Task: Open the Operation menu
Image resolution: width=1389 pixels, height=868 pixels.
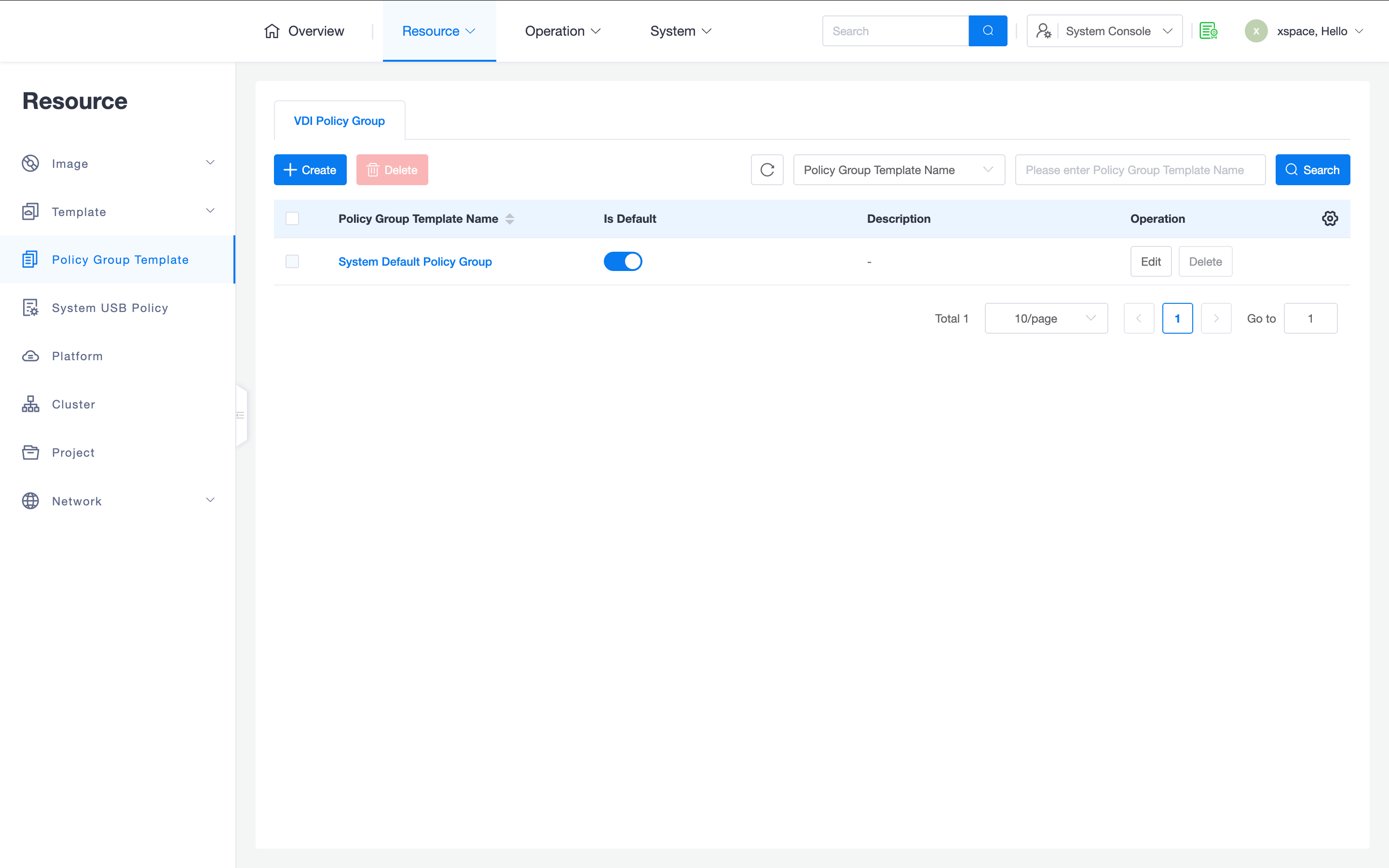Action: pyautogui.click(x=562, y=31)
